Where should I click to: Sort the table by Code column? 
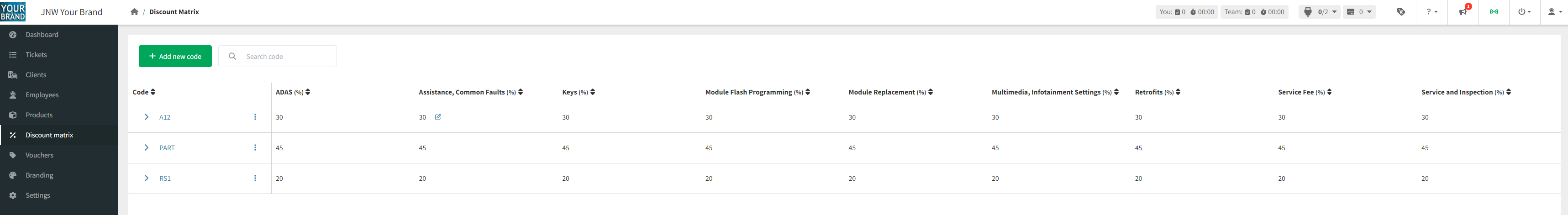point(153,92)
